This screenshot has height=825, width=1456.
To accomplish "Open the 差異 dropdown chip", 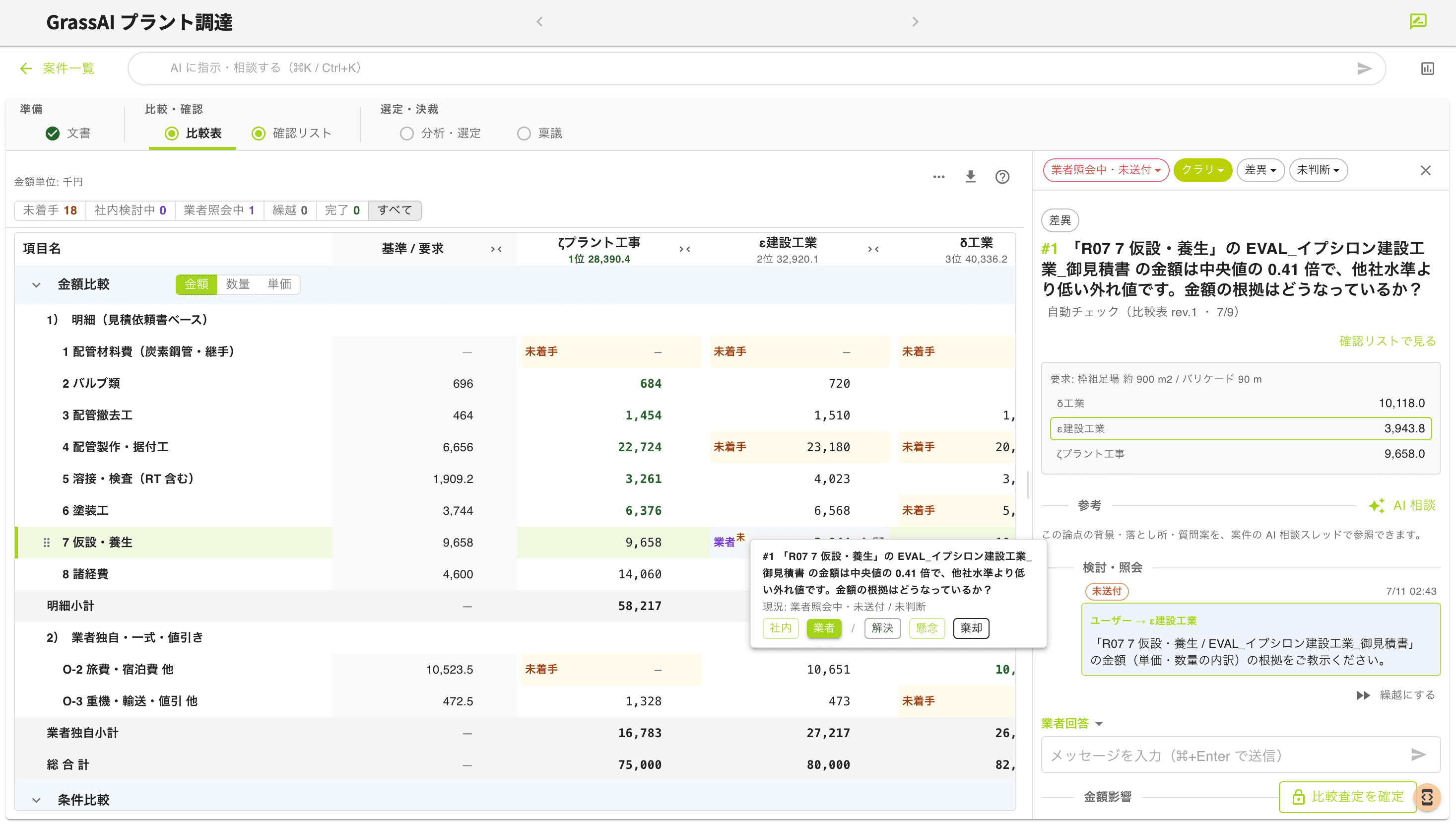I will pyautogui.click(x=1260, y=170).
